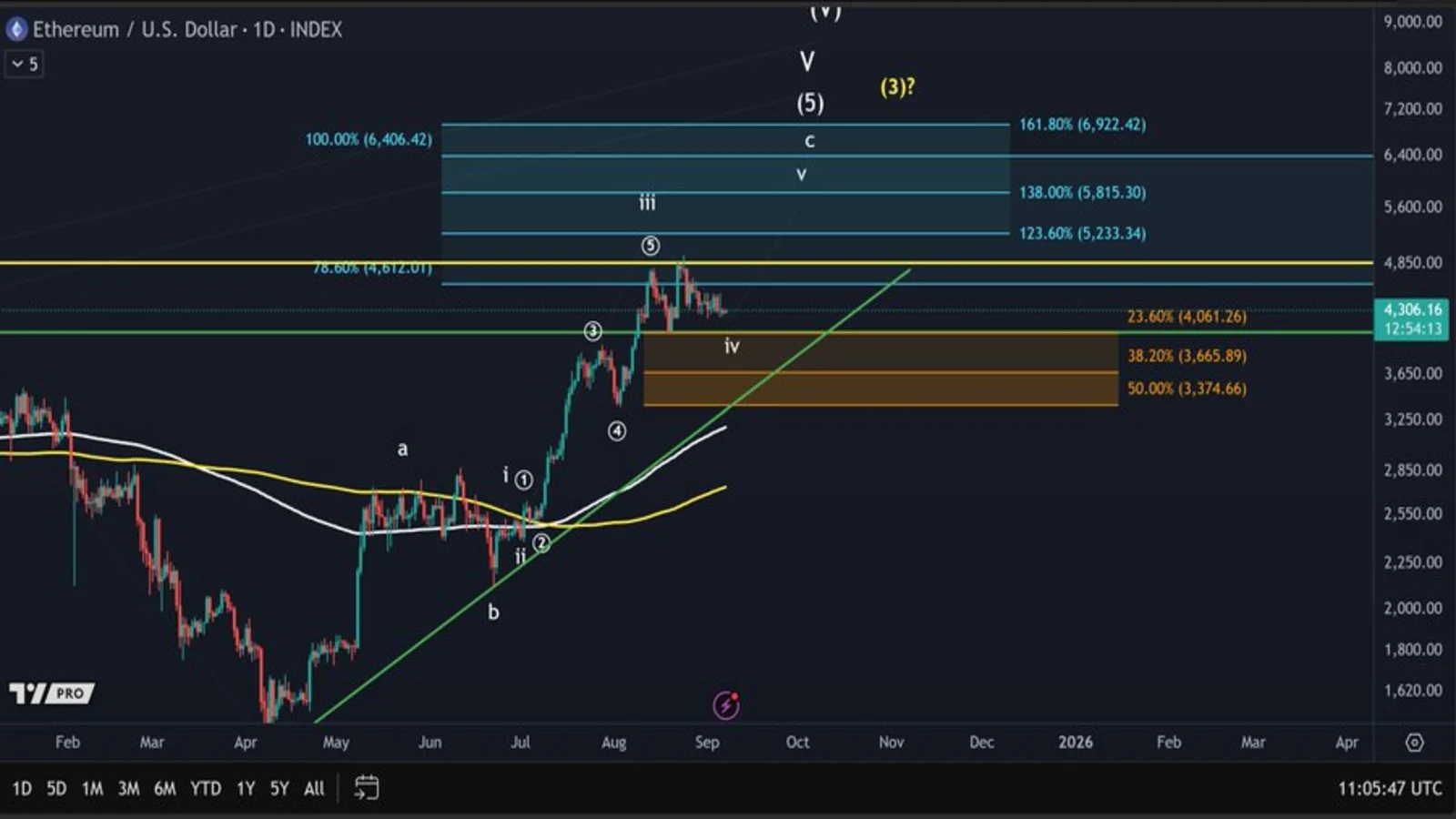Click the Ethereum coin logo icon
1456x819 pixels.
(16, 29)
